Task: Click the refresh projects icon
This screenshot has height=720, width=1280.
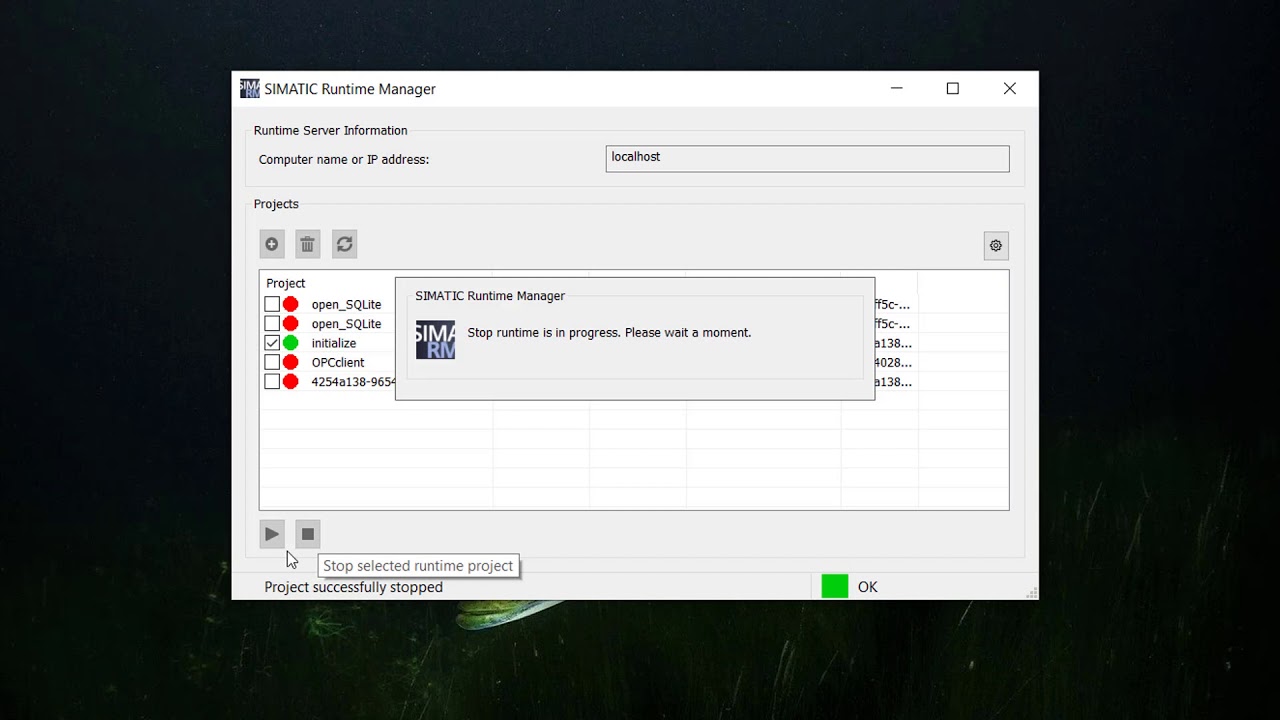Action: (345, 244)
